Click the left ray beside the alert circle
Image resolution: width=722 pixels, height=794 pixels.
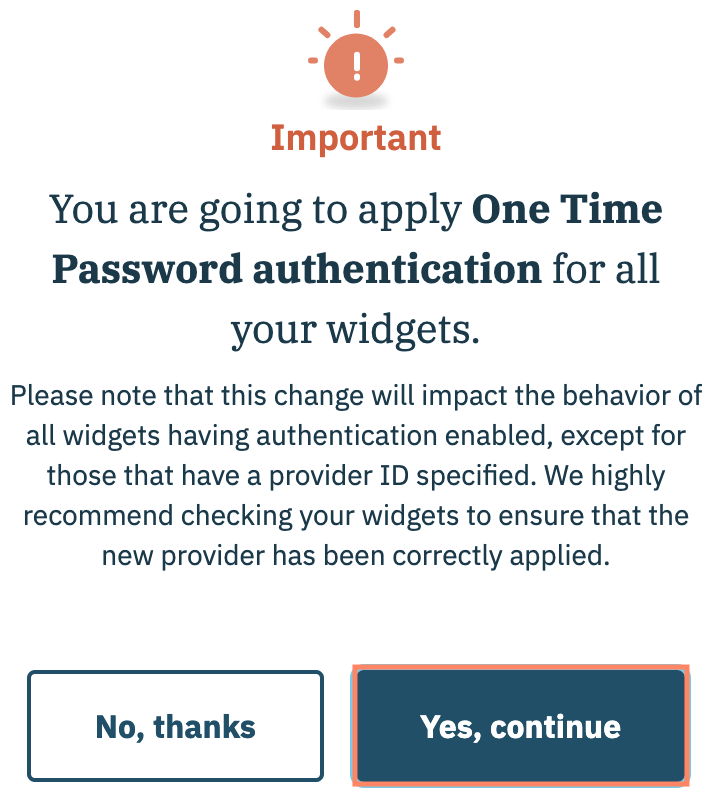313,60
